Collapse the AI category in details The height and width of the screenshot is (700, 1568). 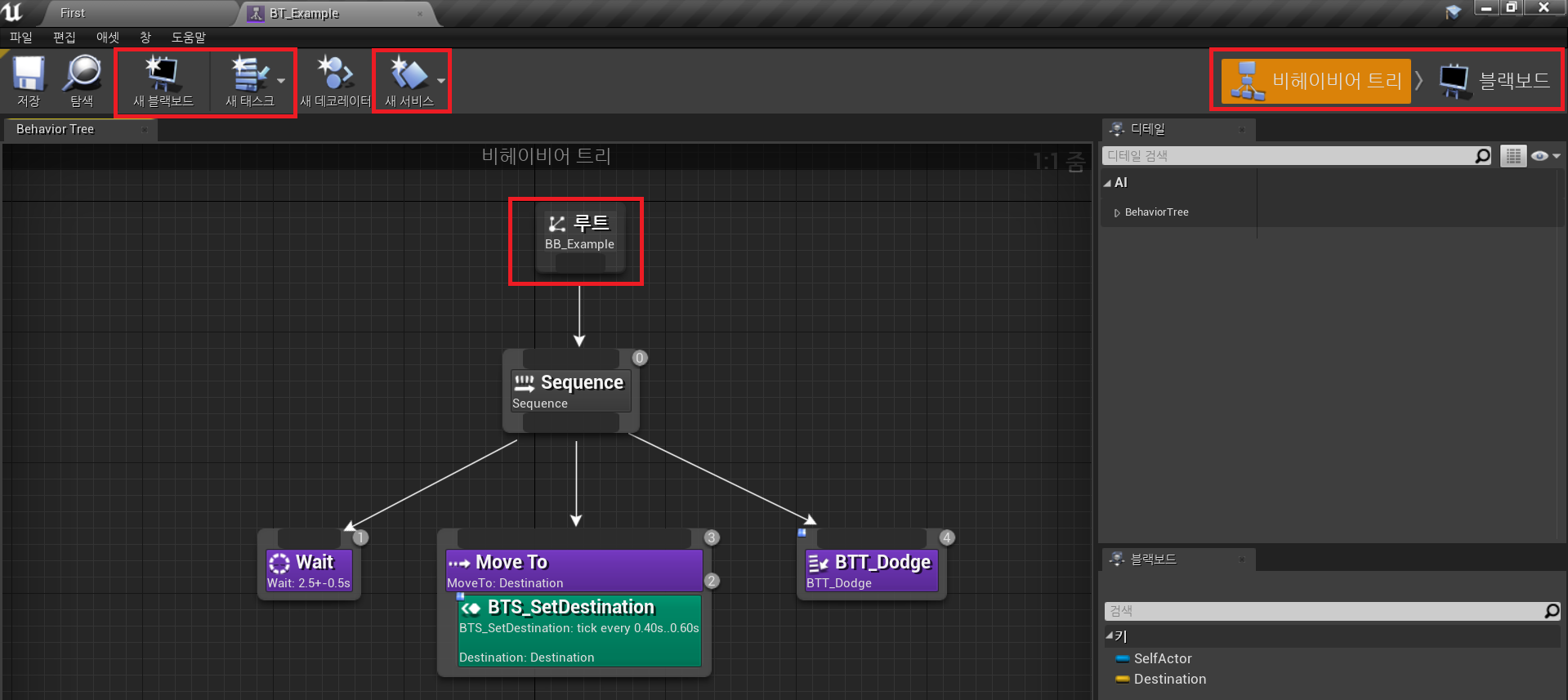[x=1108, y=183]
